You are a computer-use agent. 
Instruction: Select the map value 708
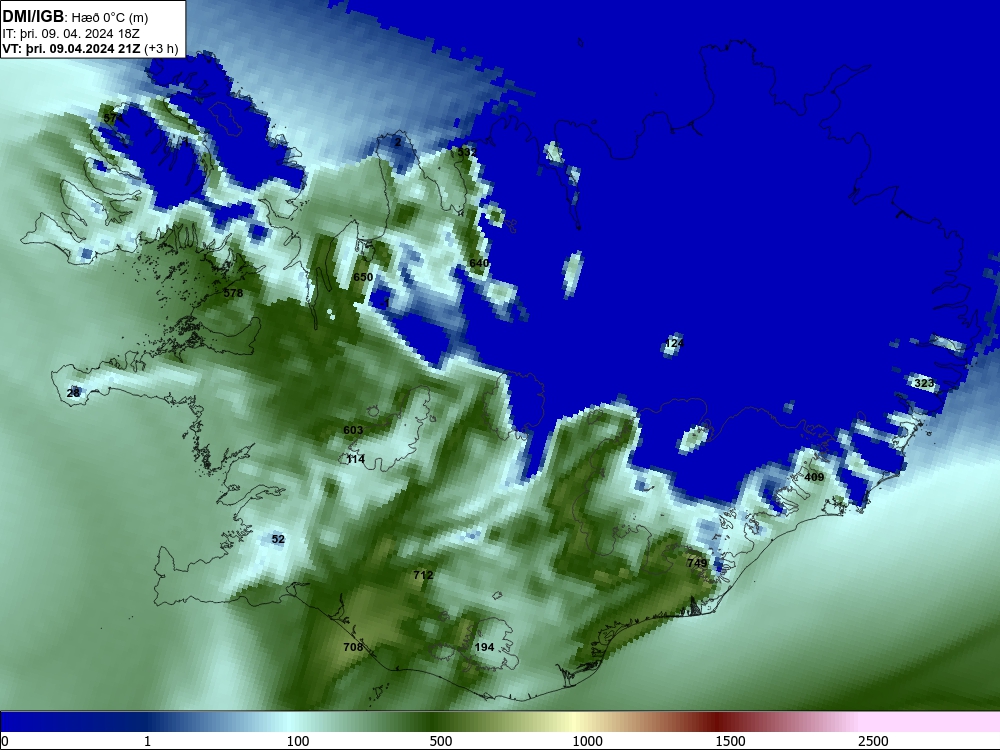tap(353, 647)
